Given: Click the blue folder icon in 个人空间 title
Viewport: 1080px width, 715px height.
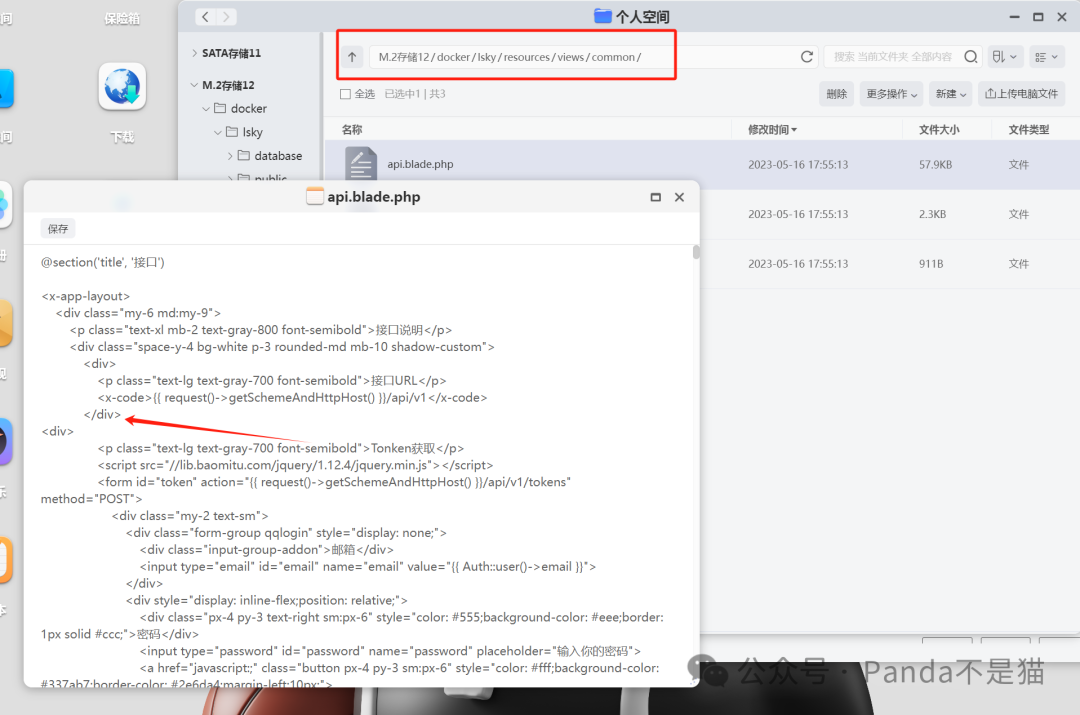Looking at the screenshot, I should (x=603, y=16).
